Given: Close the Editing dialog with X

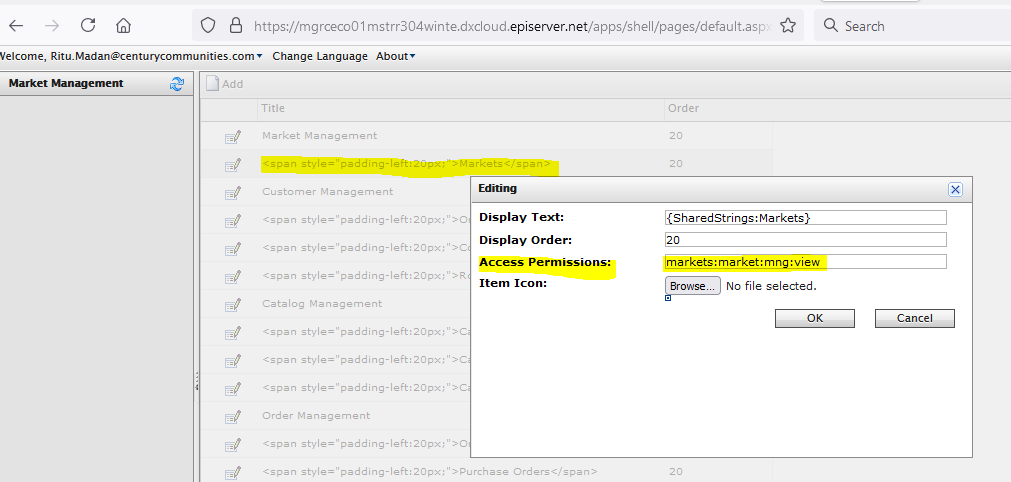Looking at the screenshot, I should click(955, 188).
